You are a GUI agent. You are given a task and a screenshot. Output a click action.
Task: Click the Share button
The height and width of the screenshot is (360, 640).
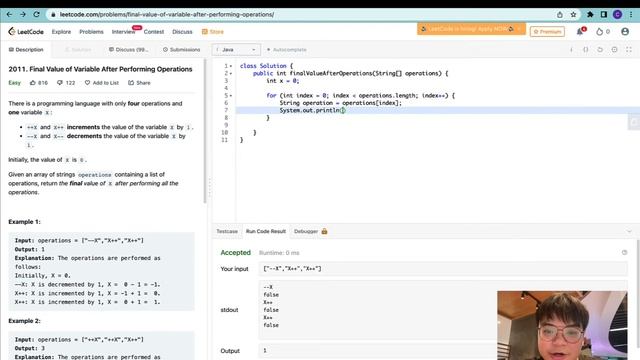(139, 82)
